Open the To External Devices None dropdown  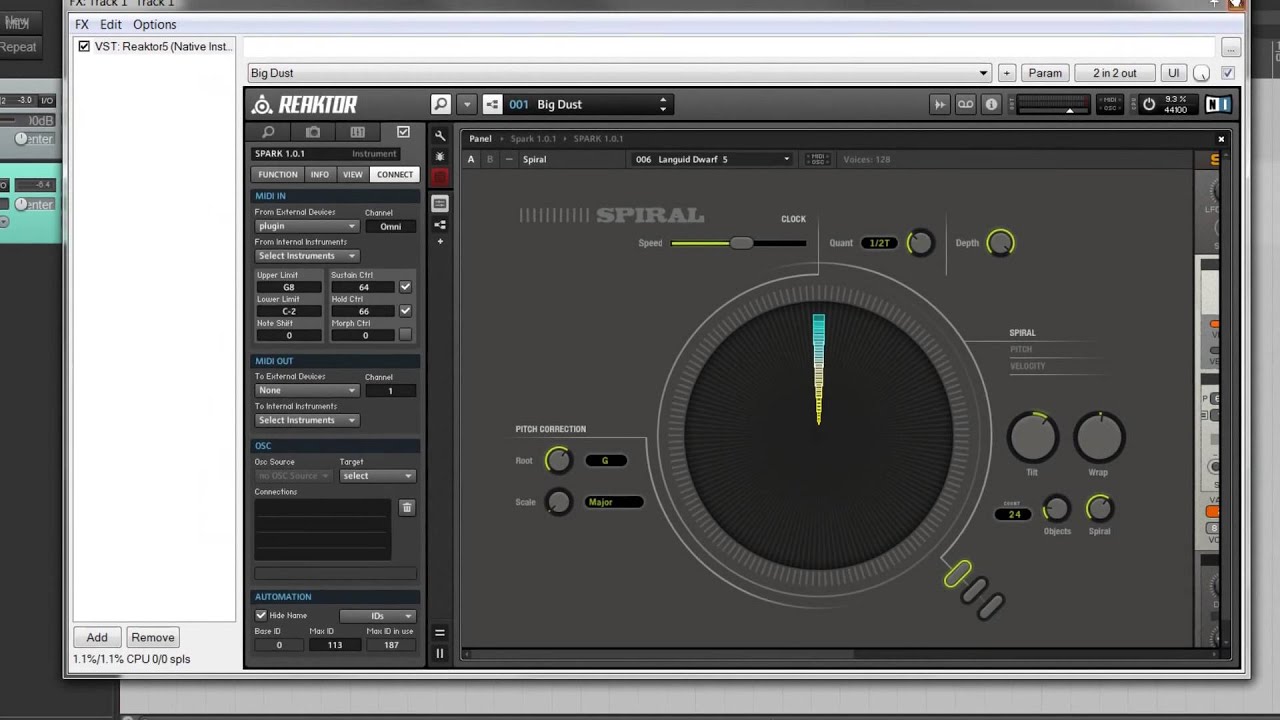(306, 390)
